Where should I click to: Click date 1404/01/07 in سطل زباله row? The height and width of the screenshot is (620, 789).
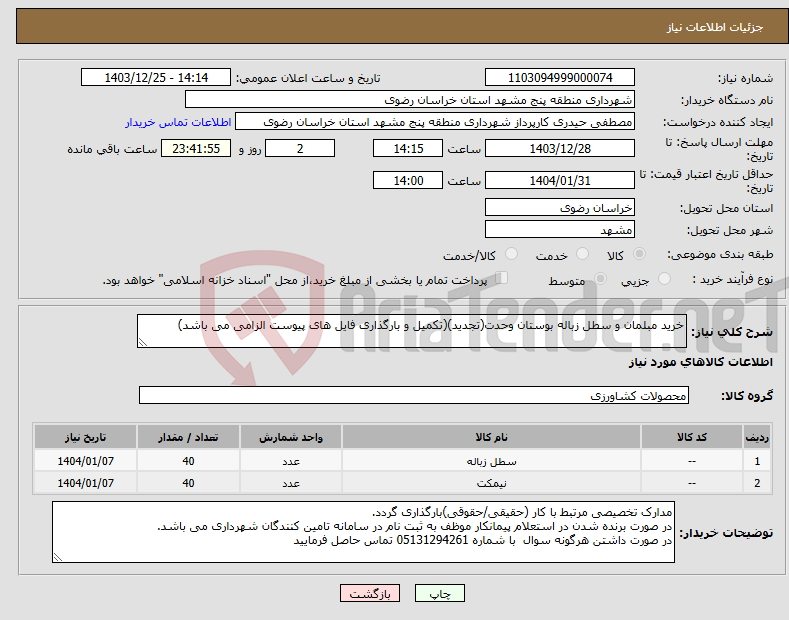tap(86, 460)
